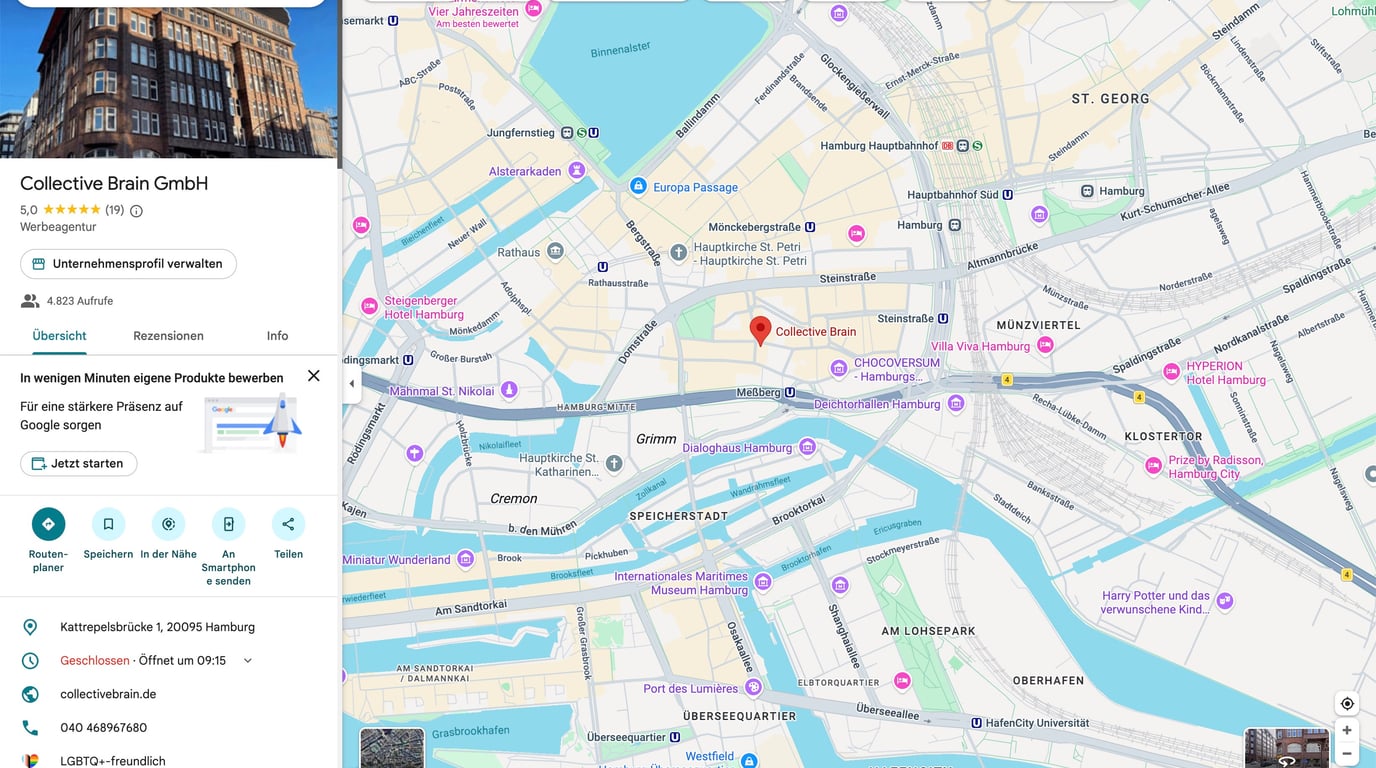
Task: Open the Routenplaner directions icon
Action: pyautogui.click(x=48, y=524)
